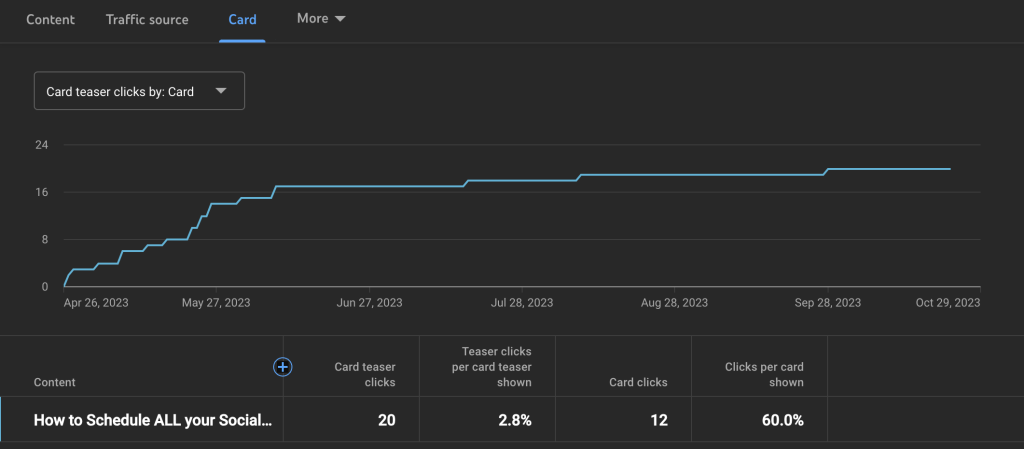This screenshot has width=1024, height=449.
Task: Expand Card teaser clicks by: Card dropdown
Action: point(139,91)
